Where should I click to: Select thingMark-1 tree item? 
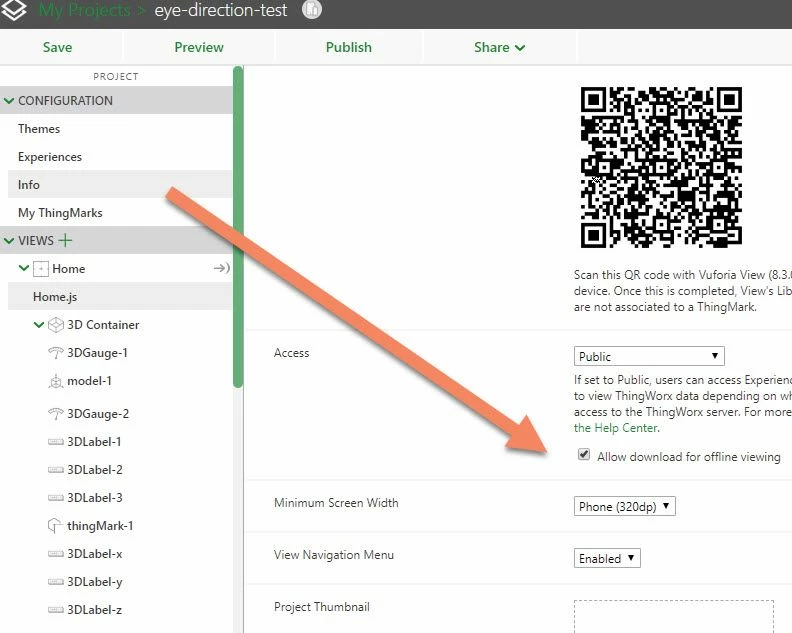click(x=100, y=526)
